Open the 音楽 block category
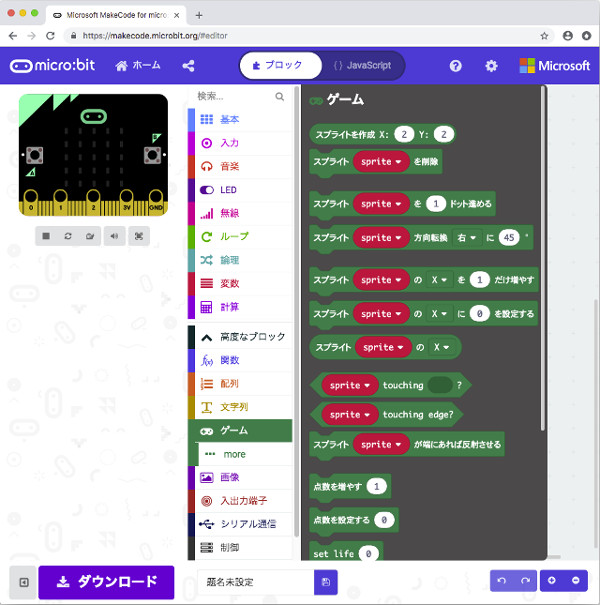The height and width of the screenshot is (605, 600). 240,166
